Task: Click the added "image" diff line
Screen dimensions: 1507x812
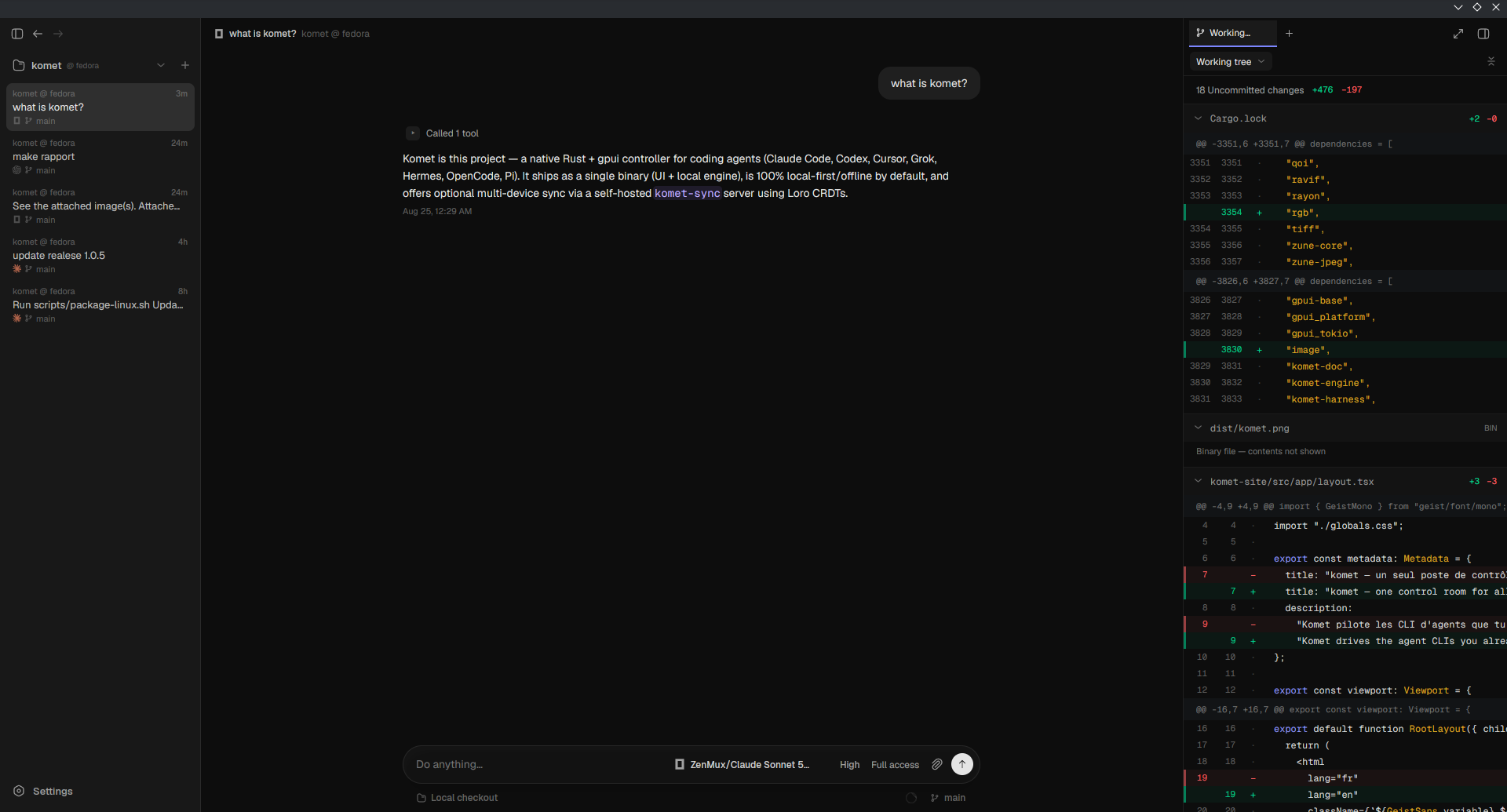Action: pos(1345,350)
